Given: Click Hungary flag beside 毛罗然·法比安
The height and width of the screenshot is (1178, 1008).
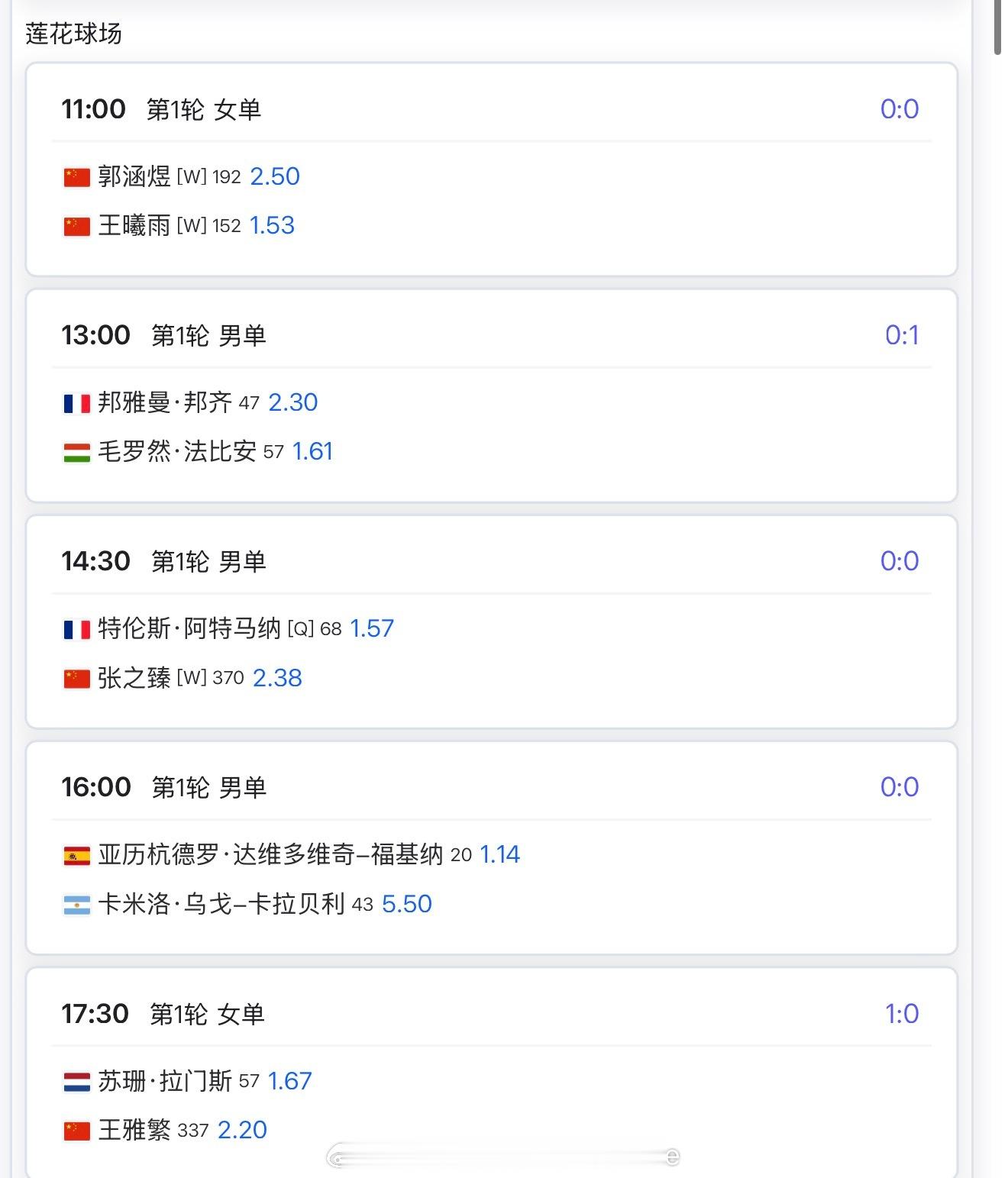Looking at the screenshot, I should [x=76, y=452].
